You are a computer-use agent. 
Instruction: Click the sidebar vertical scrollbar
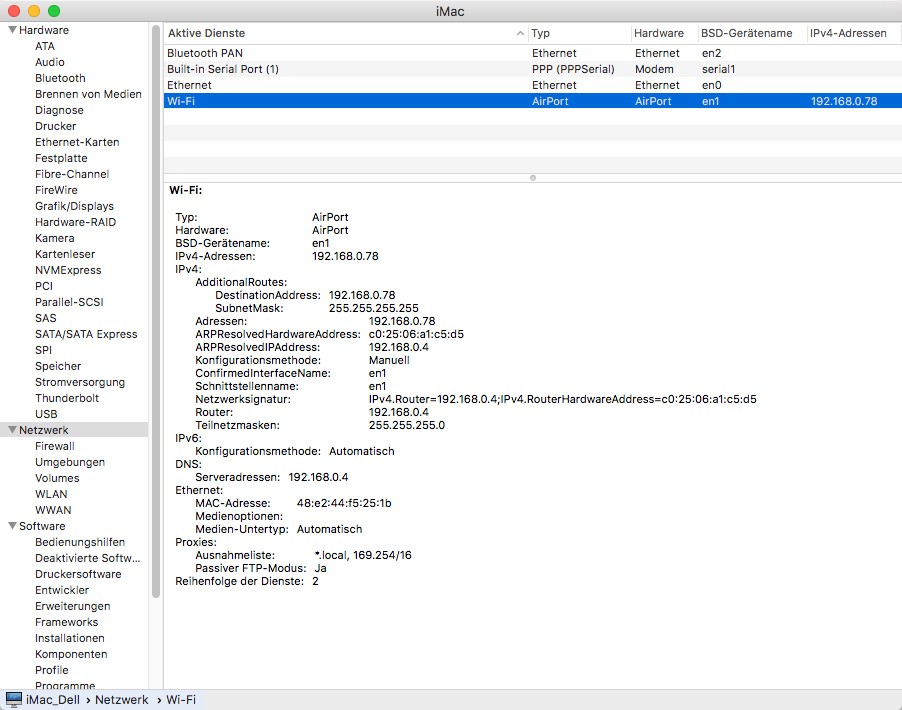(156, 300)
